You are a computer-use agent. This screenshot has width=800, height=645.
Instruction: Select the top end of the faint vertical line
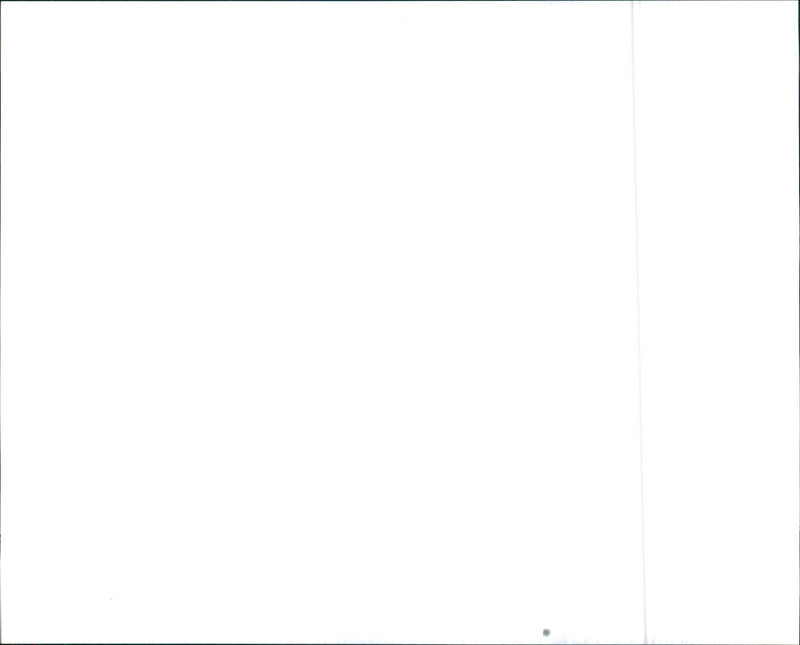(633, 3)
